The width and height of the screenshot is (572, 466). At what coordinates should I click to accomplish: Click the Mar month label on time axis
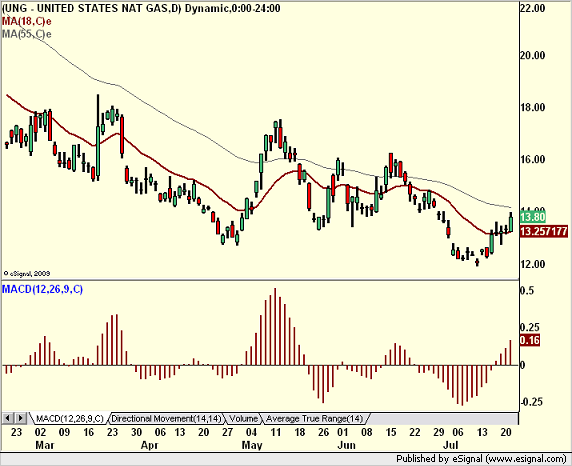(45, 446)
